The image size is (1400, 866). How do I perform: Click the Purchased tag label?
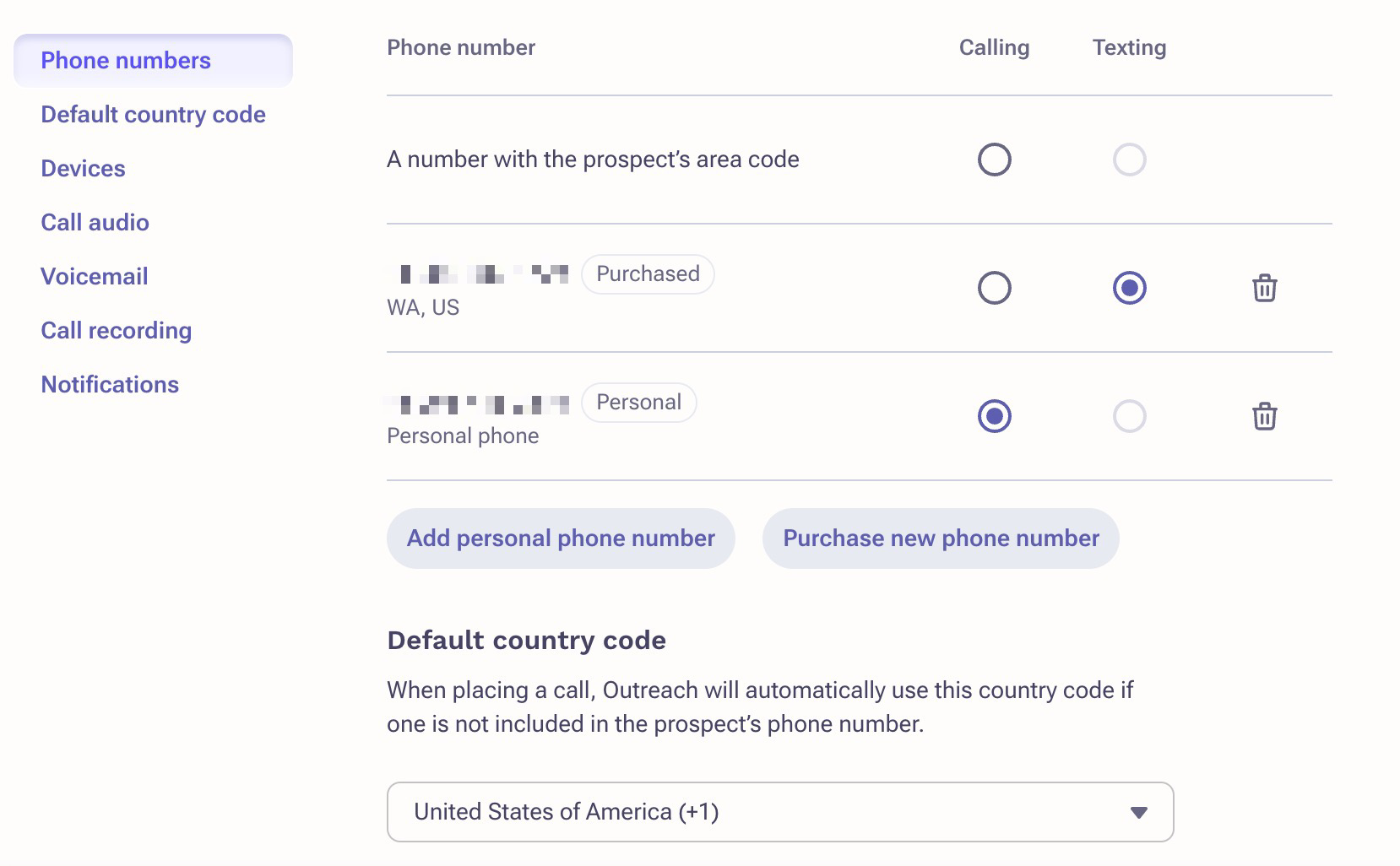[x=648, y=274]
